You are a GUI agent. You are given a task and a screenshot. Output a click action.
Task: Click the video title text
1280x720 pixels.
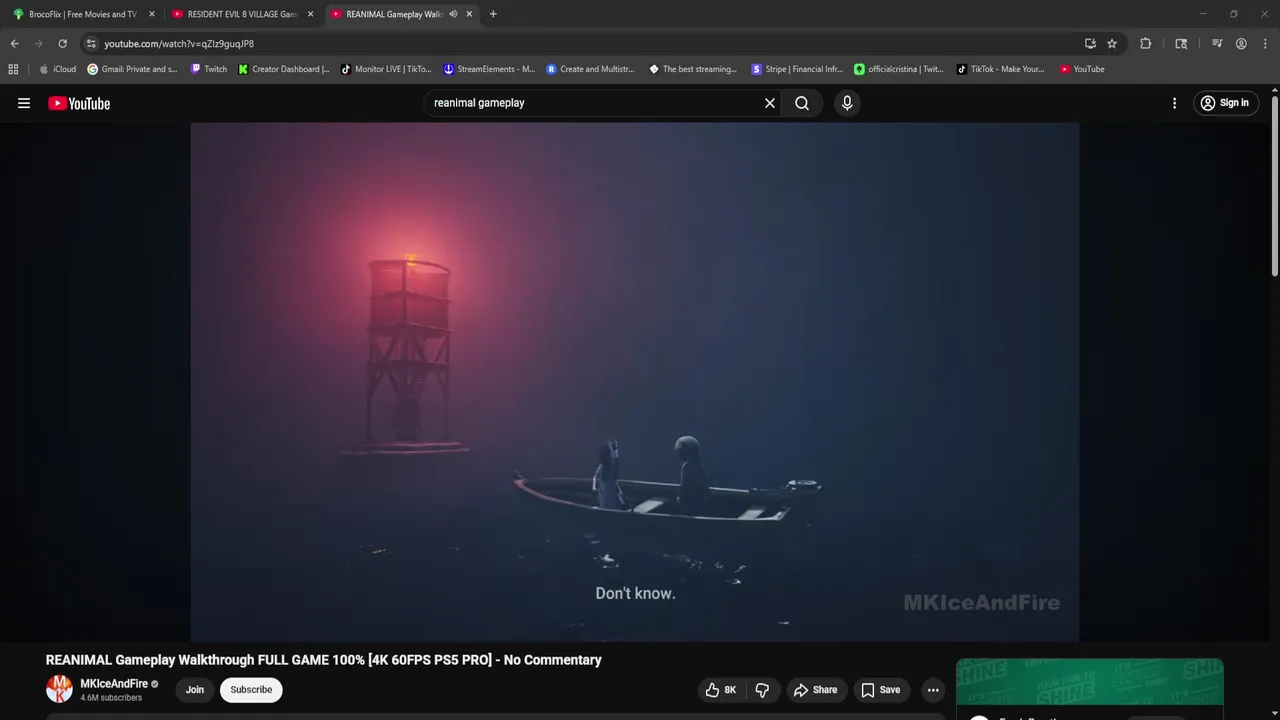[324, 660]
